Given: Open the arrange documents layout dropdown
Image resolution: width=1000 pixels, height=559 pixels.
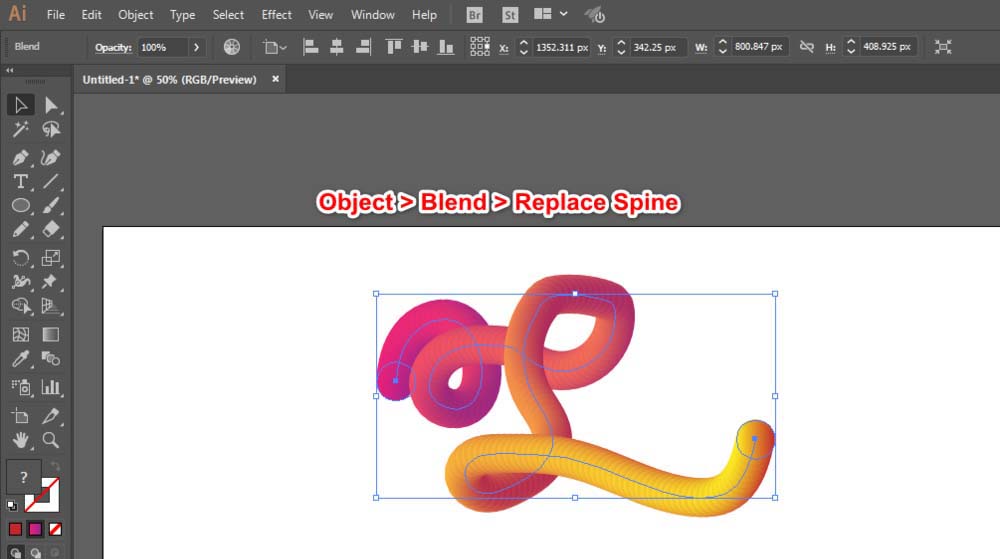Looking at the screenshot, I should 551,13.
